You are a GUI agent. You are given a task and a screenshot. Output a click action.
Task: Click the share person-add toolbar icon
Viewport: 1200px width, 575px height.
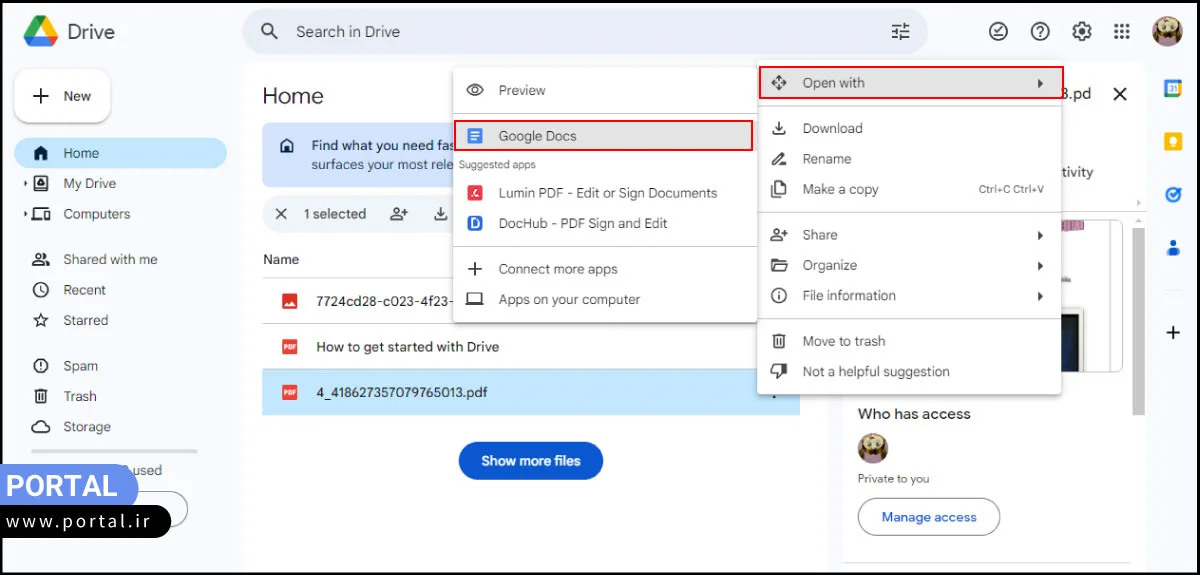[399, 214]
